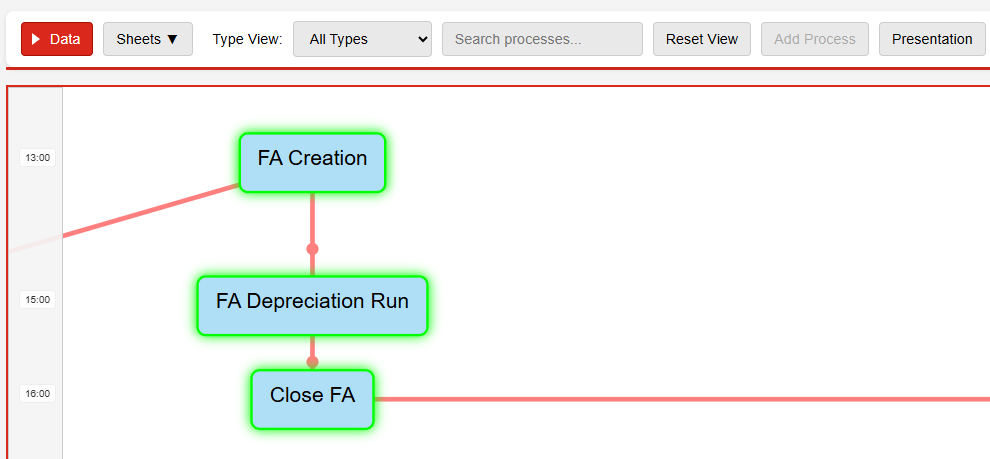Click connector dot just above Close FA

[312, 362]
